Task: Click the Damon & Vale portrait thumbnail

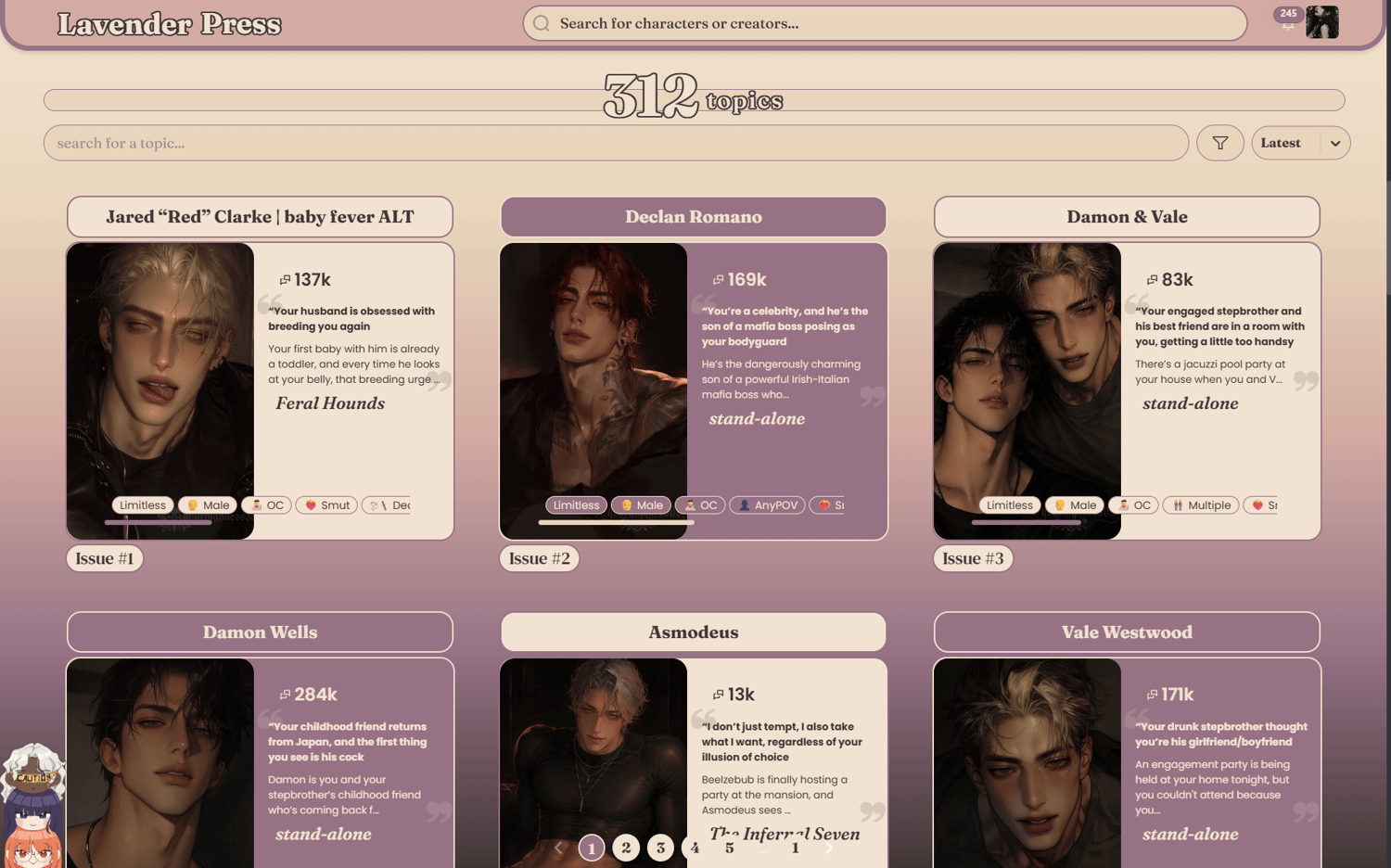Action: coord(1027,390)
